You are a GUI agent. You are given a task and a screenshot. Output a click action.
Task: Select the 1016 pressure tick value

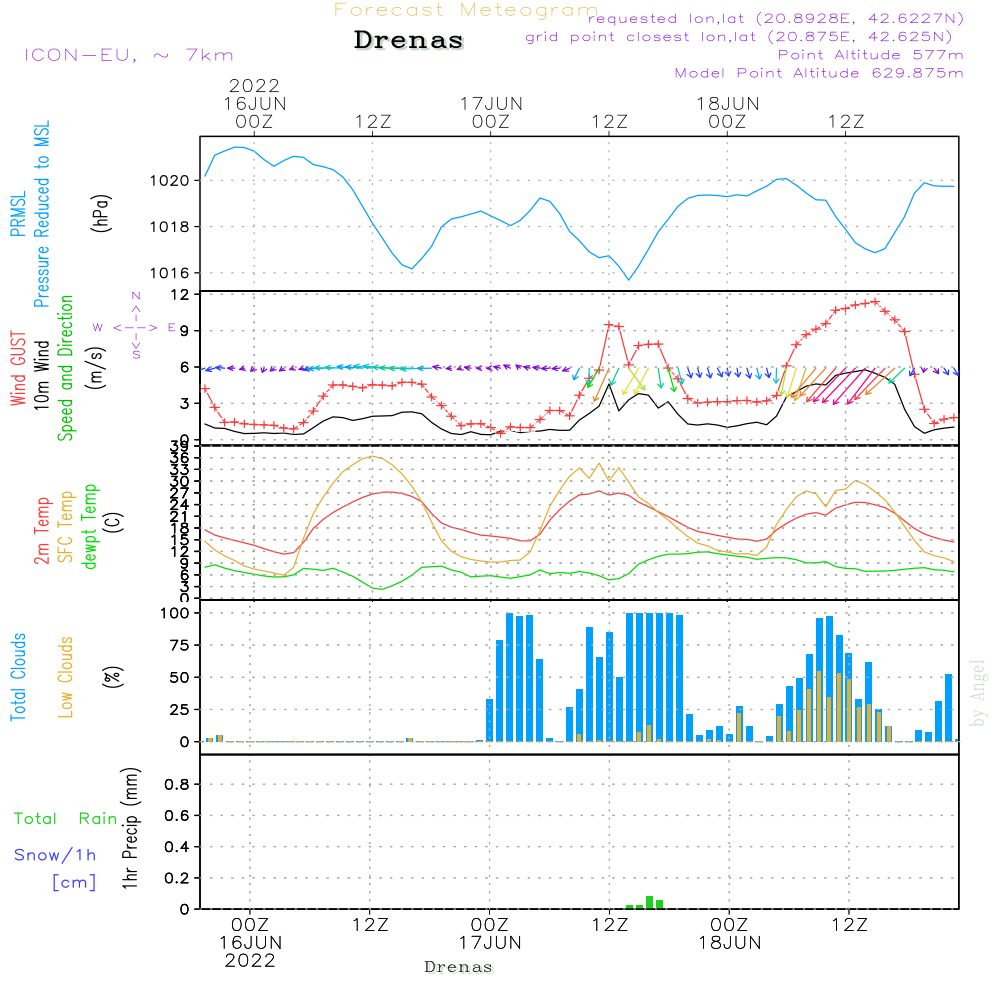pos(170,274)
